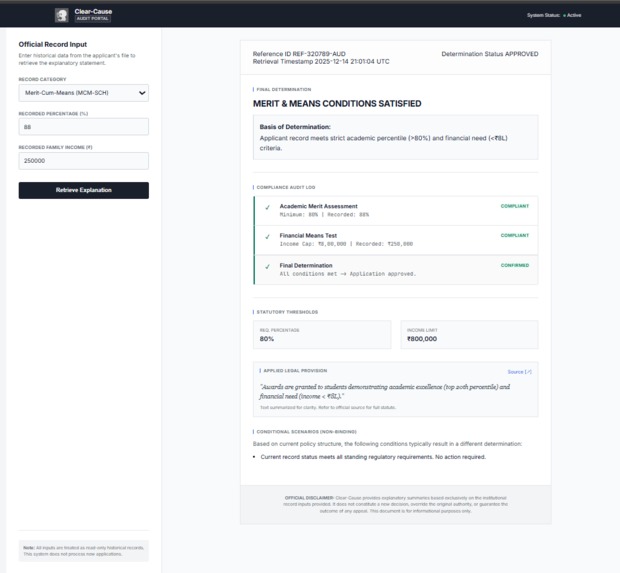
Task: Click the AUDIT PORTAL badge
Action: pos(93,19)
